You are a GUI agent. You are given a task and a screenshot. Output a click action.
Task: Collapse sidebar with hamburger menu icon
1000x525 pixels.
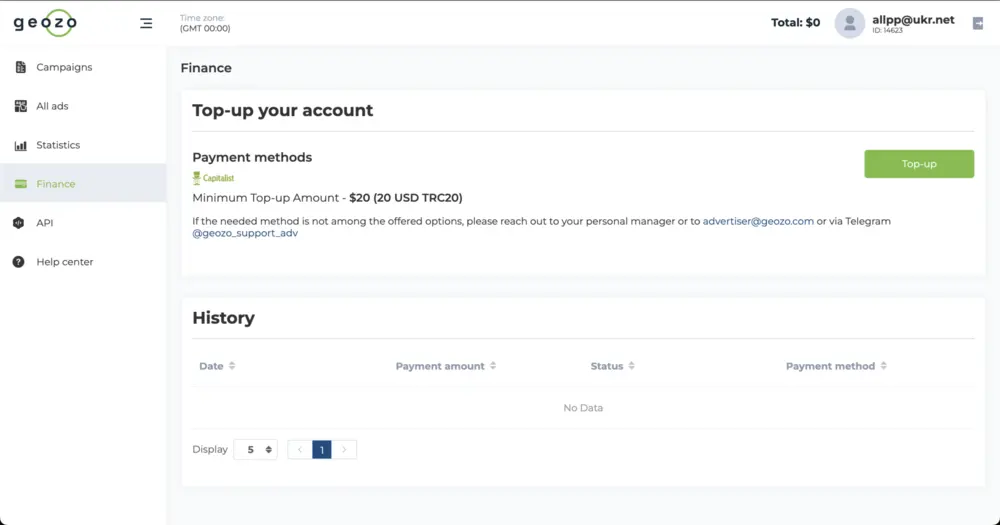tap(146, 24)
